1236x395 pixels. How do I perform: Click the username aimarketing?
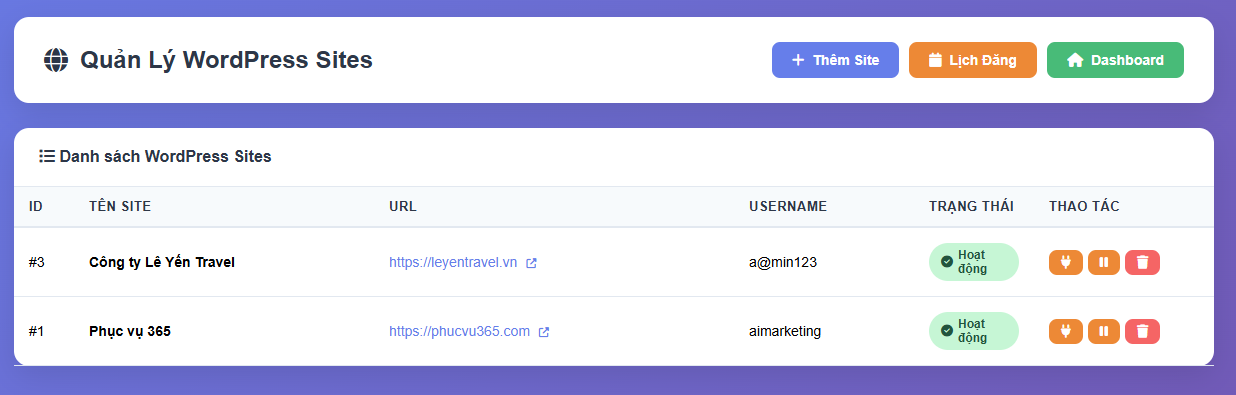pos(785,331)
